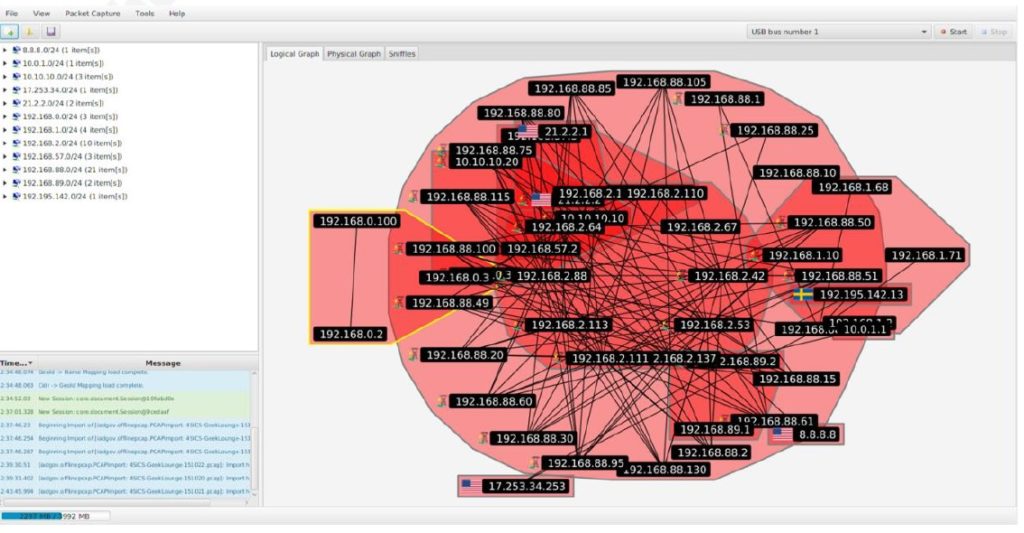Click the device icon beside node 192.168.88.60
Image resolution: width=1024 pixels, height=533 pixels.
[x=442, y=401]
